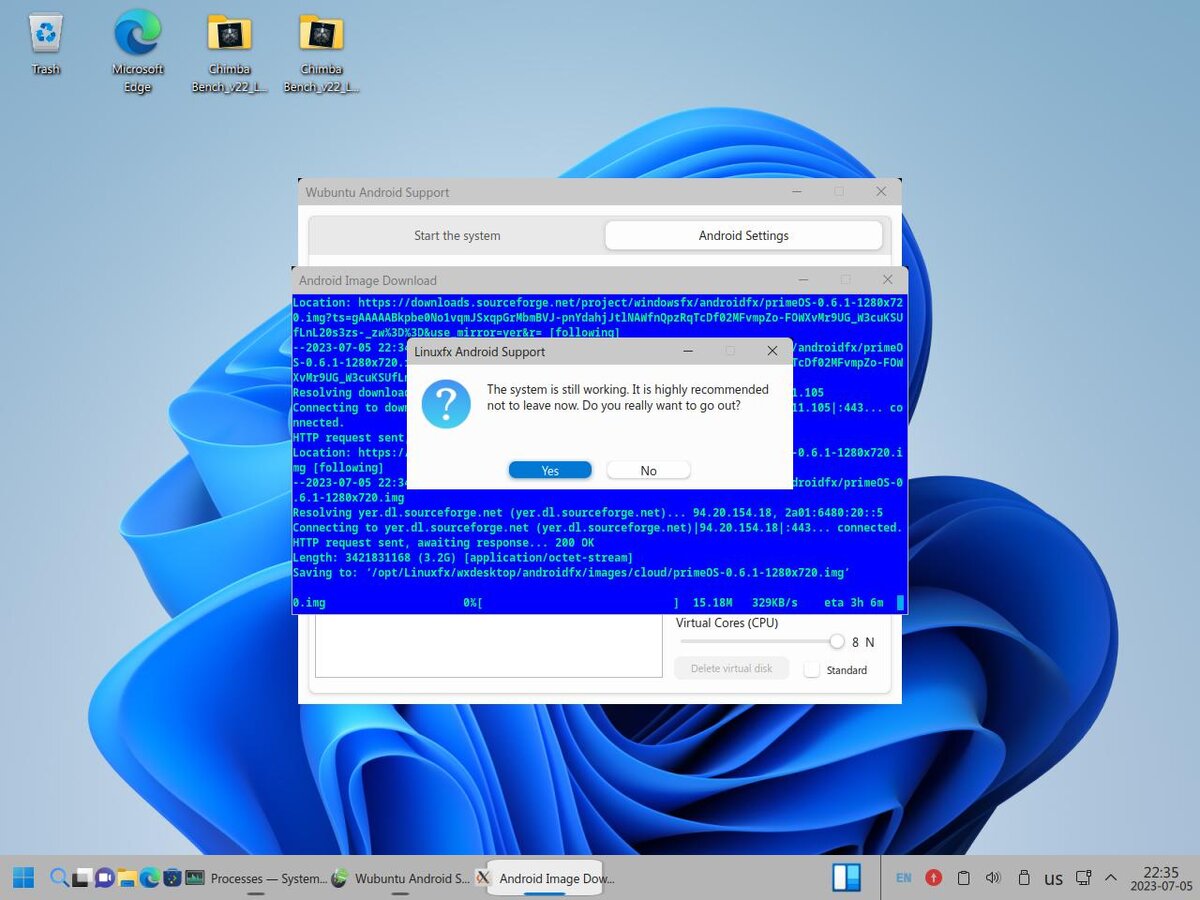Choose No to keep the download running

pos(649,470)
